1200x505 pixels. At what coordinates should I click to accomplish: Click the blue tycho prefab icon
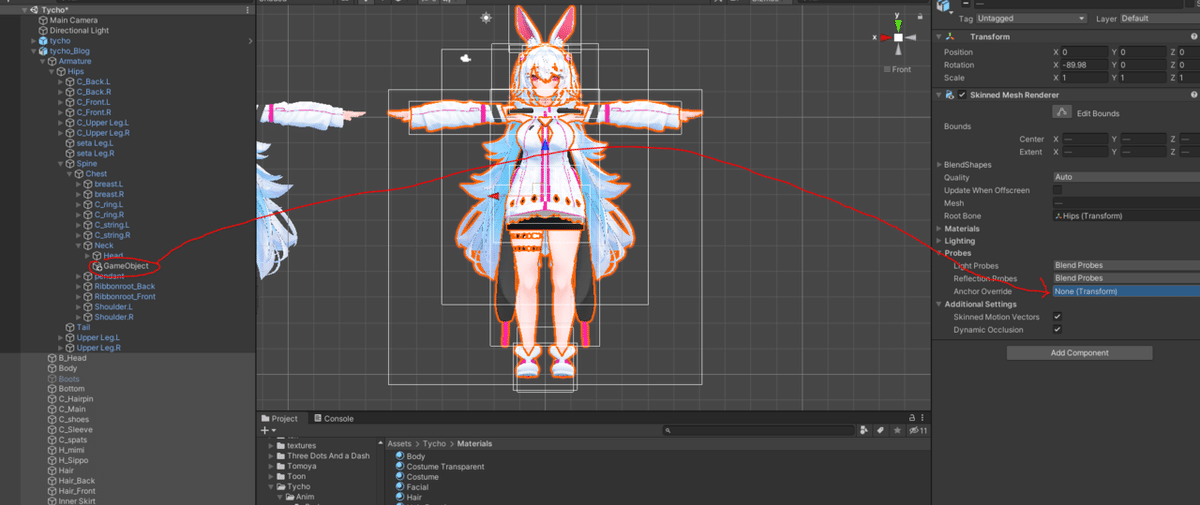click(x=43, y=41)
